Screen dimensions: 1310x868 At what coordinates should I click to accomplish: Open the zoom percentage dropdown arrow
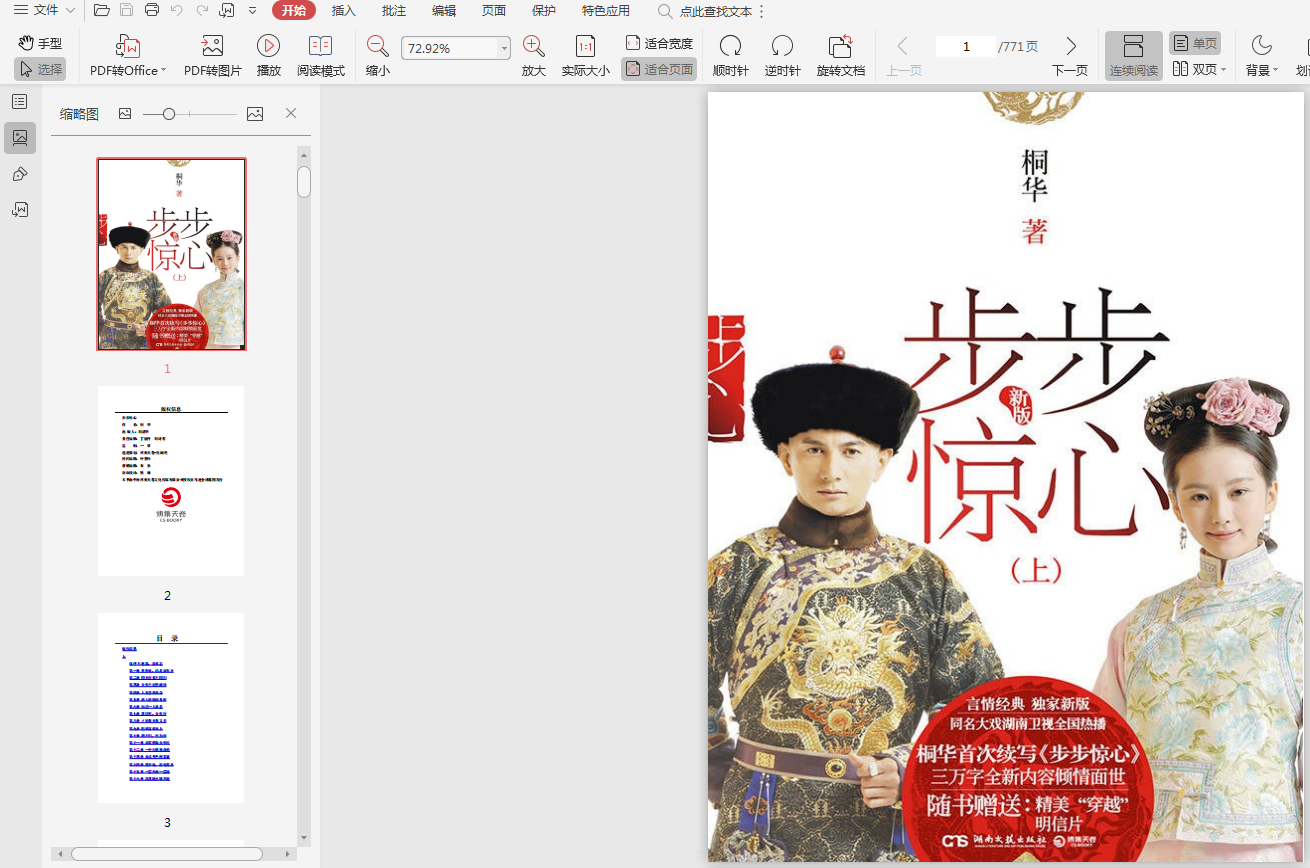(x=504, y=48)
